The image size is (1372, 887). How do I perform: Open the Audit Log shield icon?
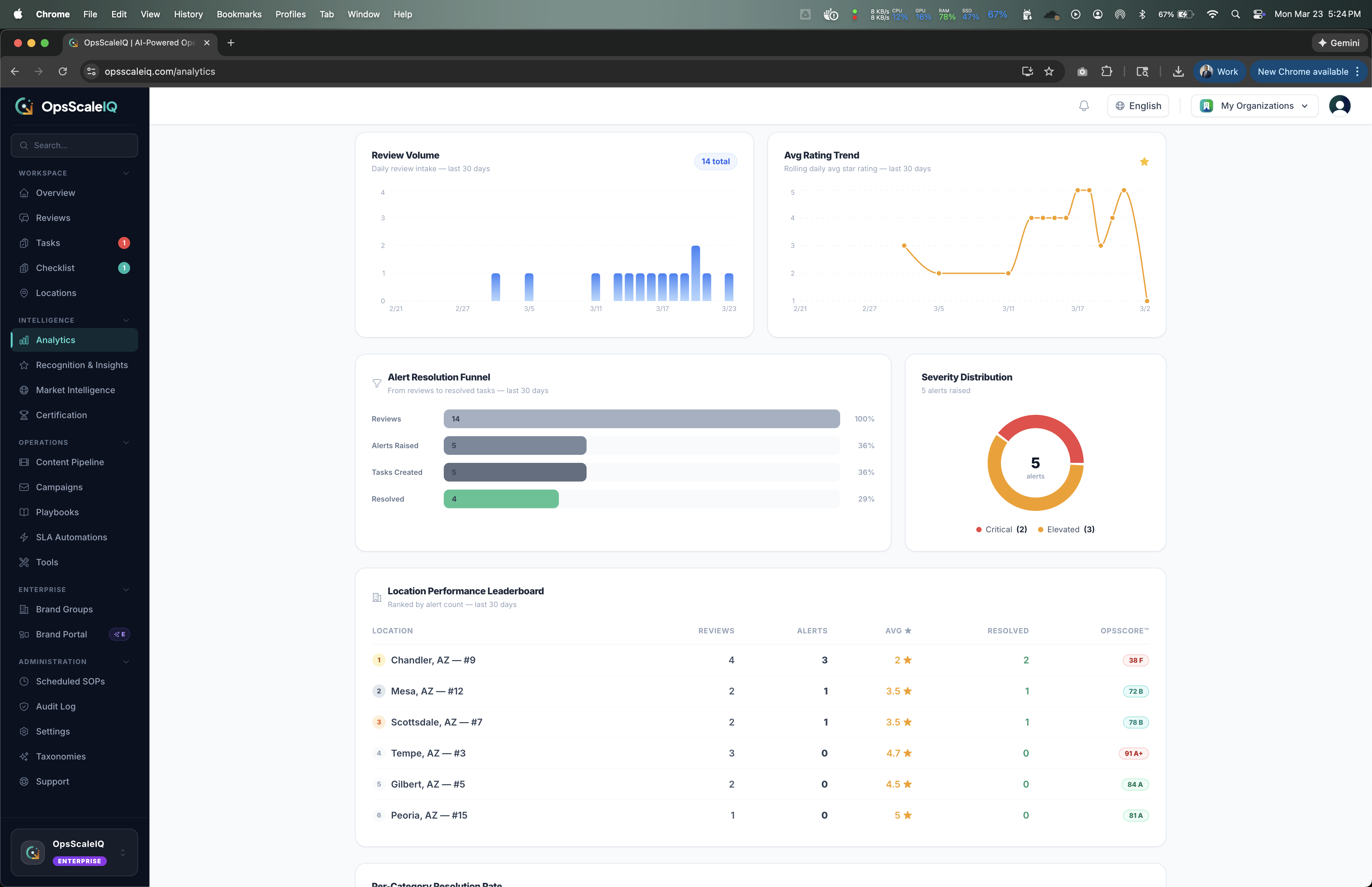click(24, 706)
